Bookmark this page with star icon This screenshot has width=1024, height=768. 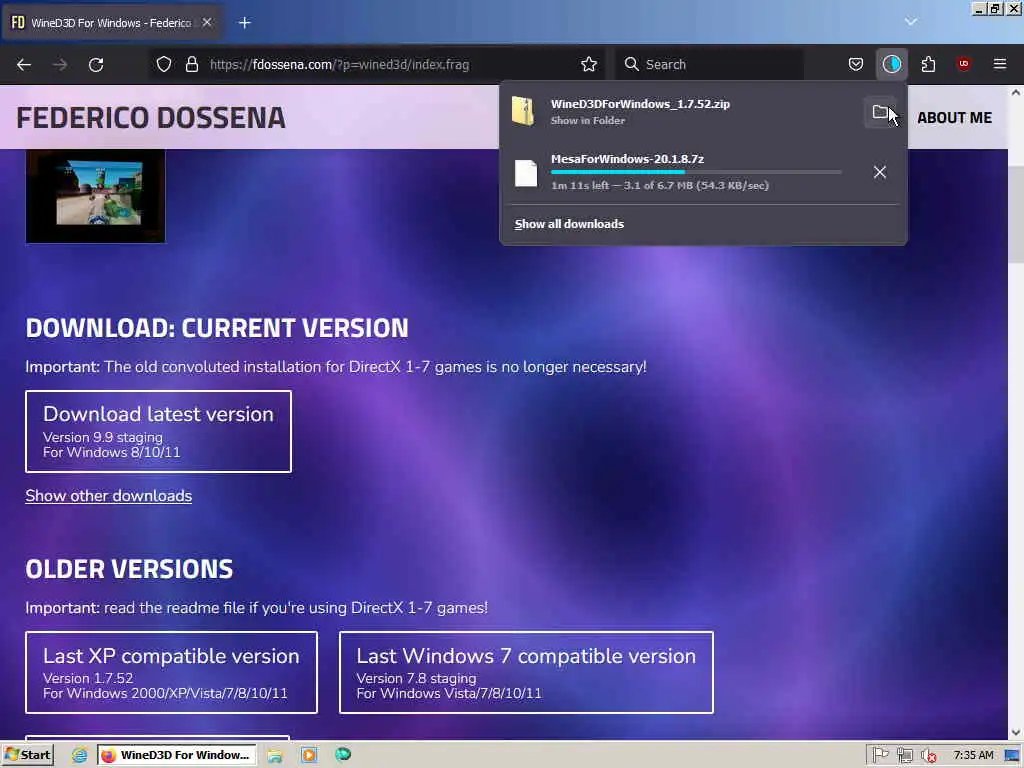coord(588,64)
